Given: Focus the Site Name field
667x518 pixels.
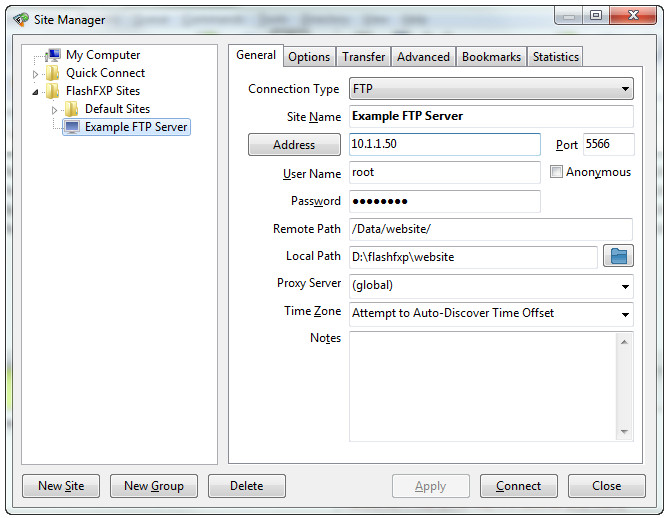Looking at the screenshot, I should click(x=491, y=117).
